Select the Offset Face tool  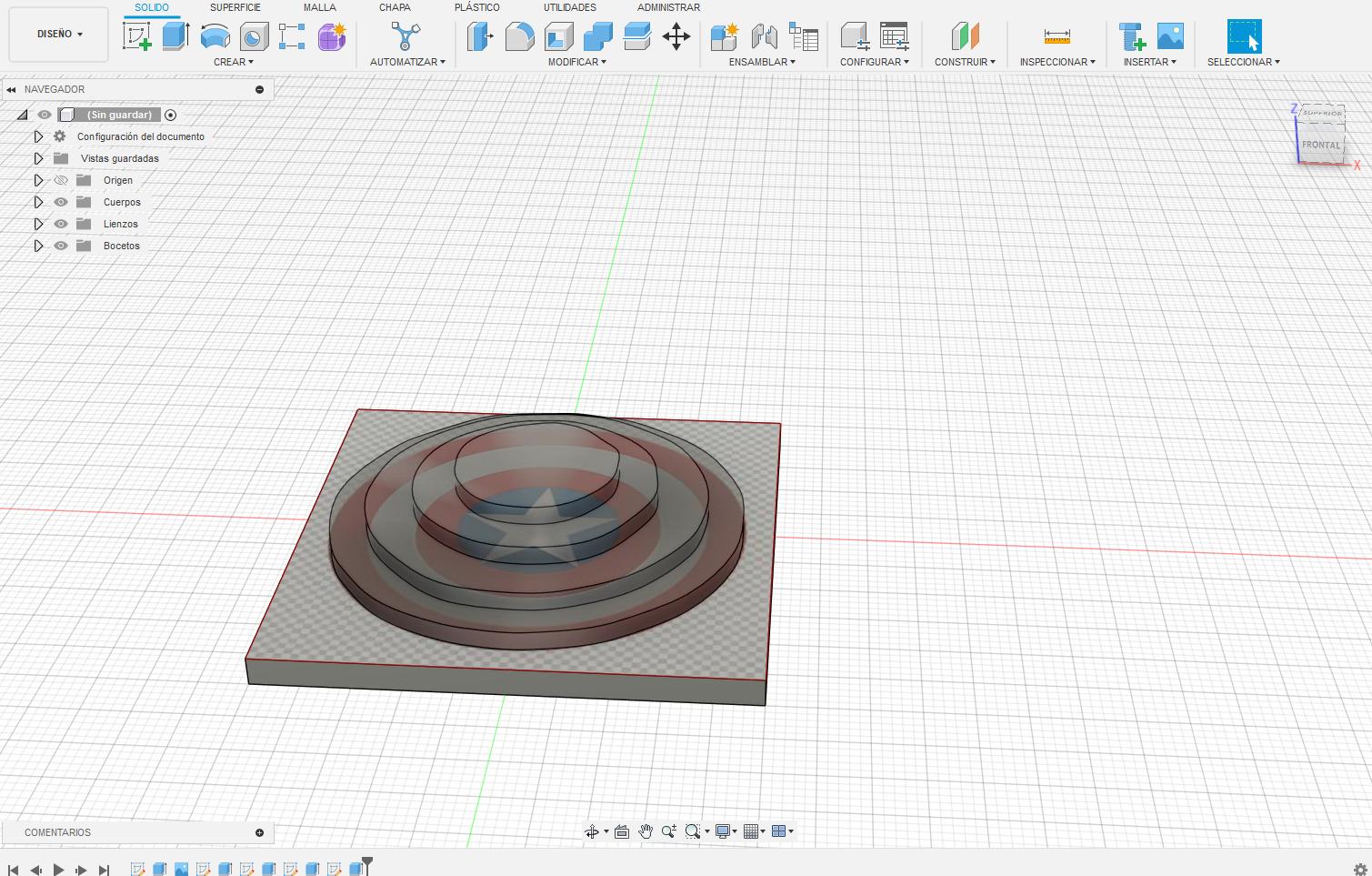[x=637, y=36]
